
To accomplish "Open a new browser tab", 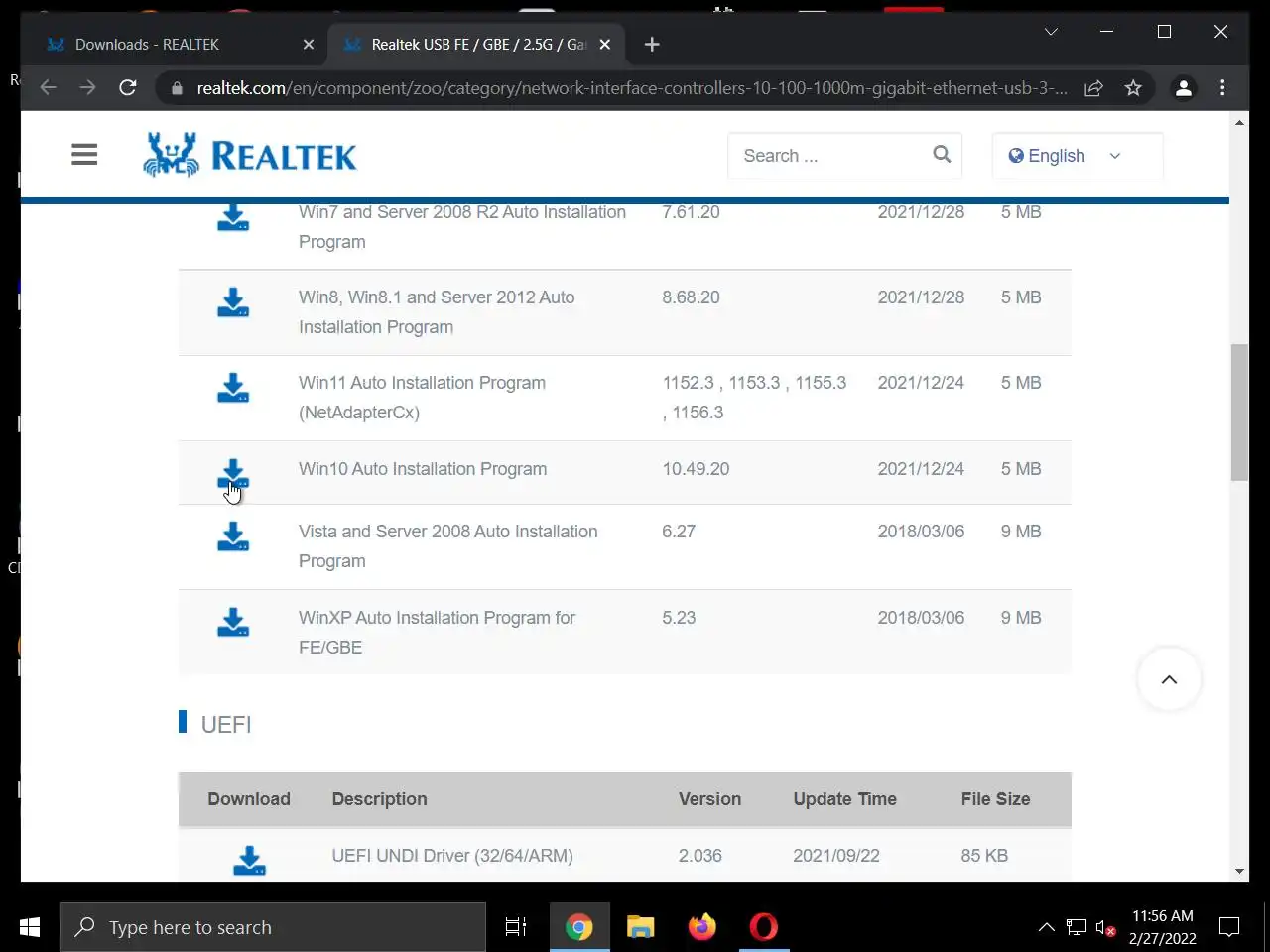I will [652, 45].
